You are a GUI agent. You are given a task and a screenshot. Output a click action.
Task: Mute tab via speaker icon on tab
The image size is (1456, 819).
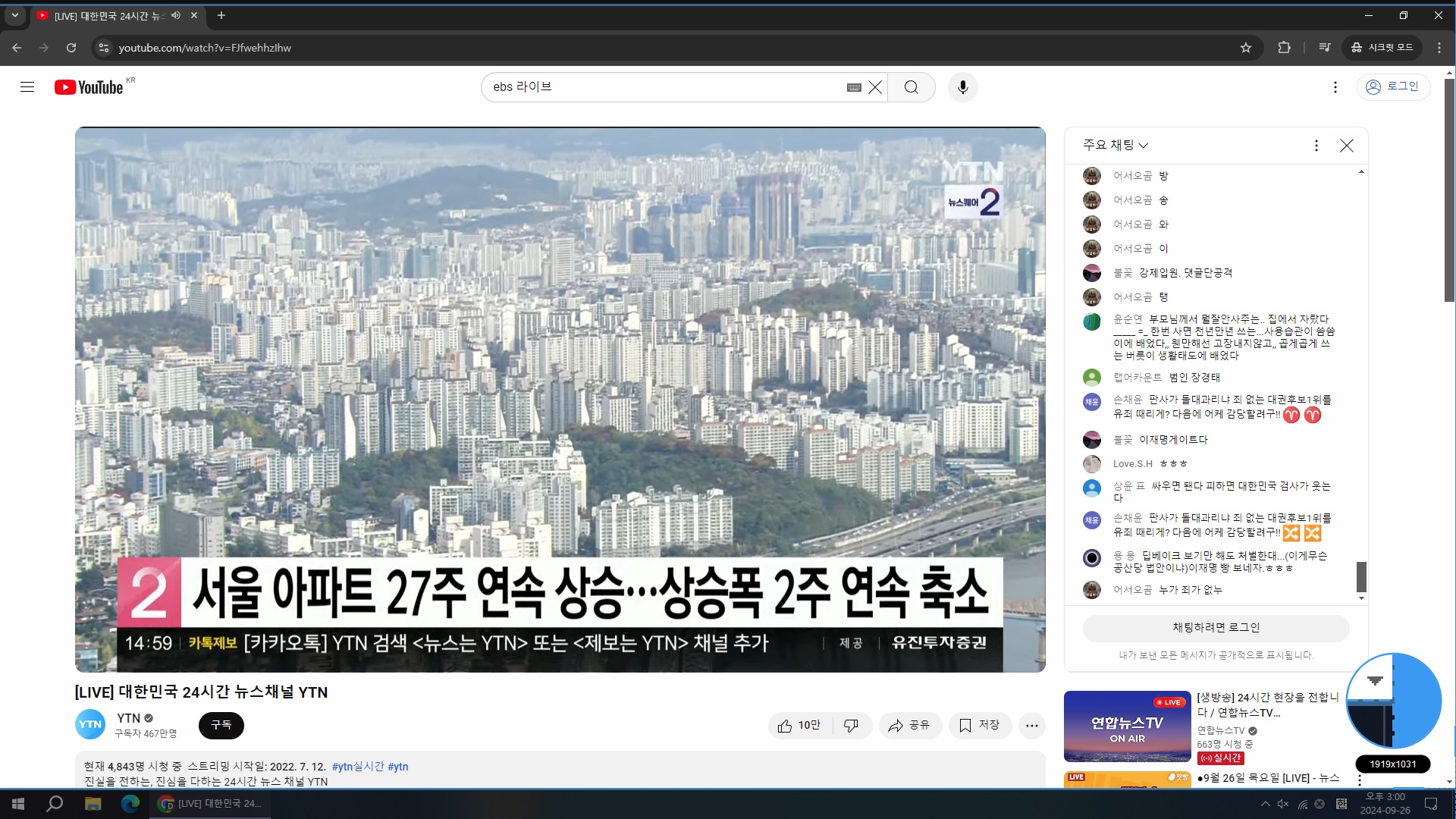[176, 15]
